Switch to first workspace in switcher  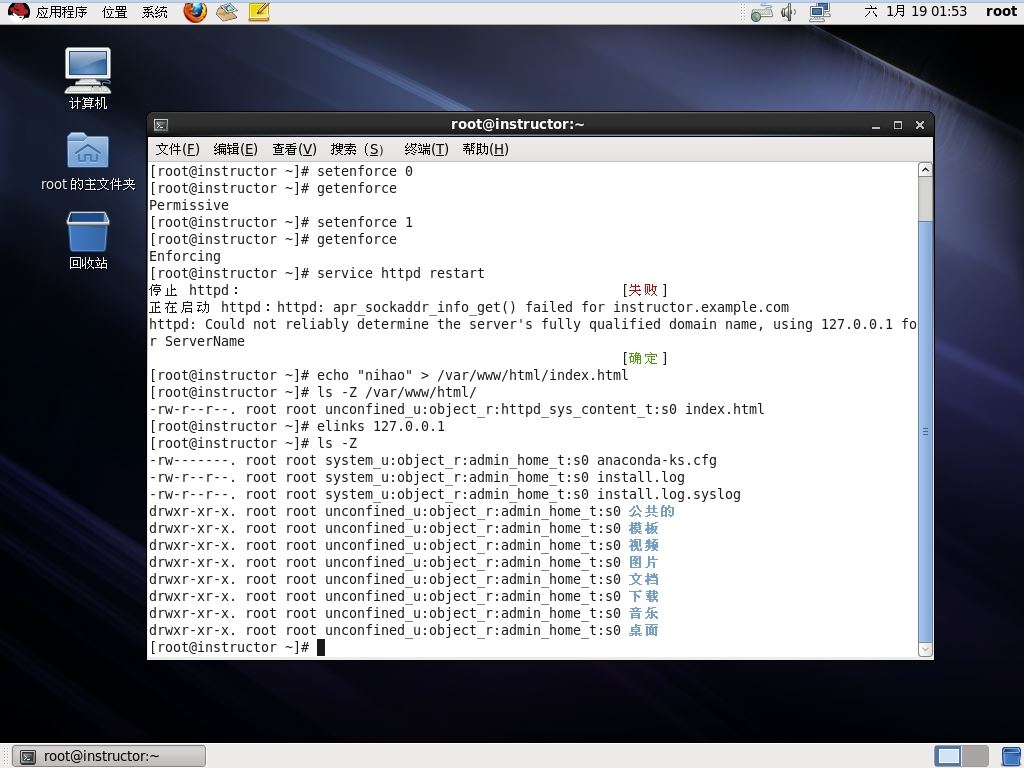[948, 756]
